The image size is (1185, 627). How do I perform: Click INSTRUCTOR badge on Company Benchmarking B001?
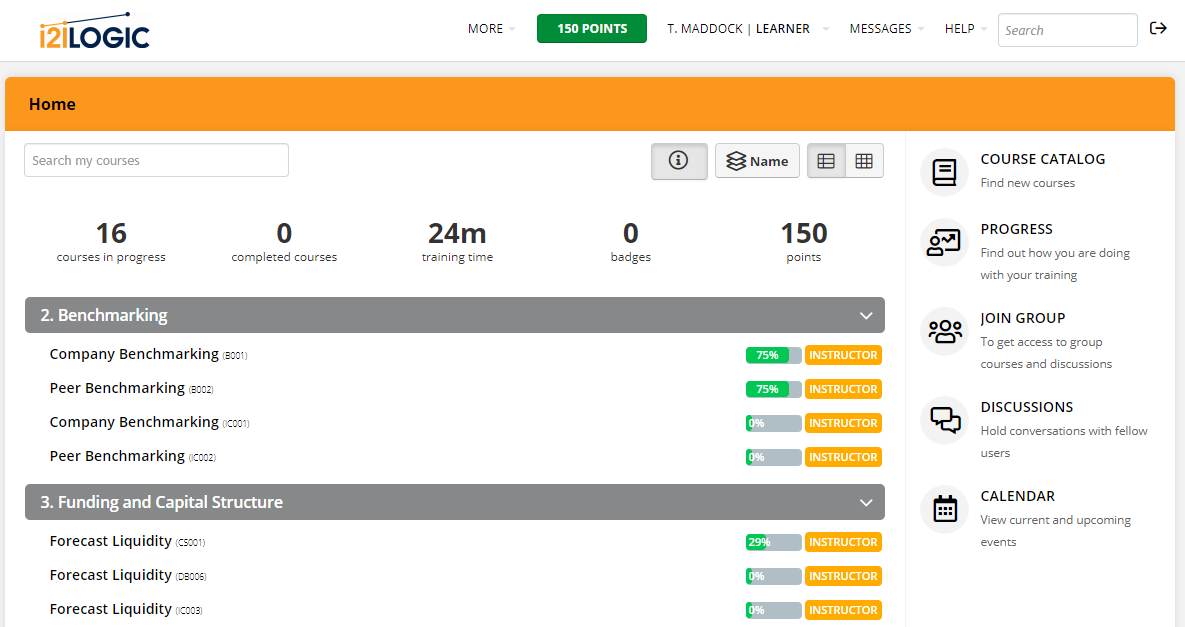point(843,355)
